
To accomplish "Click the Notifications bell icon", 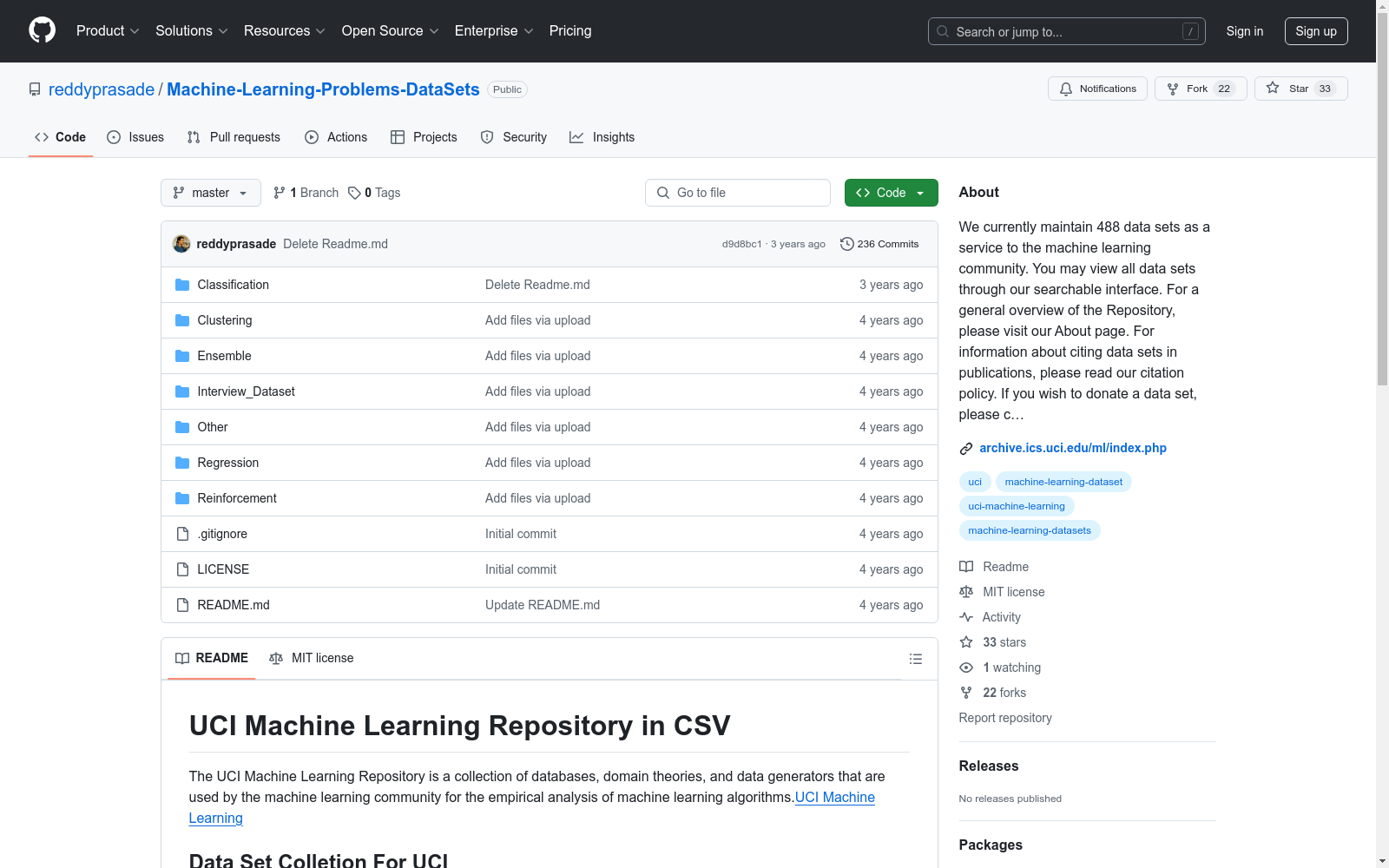I will [x=1066, y=89].
